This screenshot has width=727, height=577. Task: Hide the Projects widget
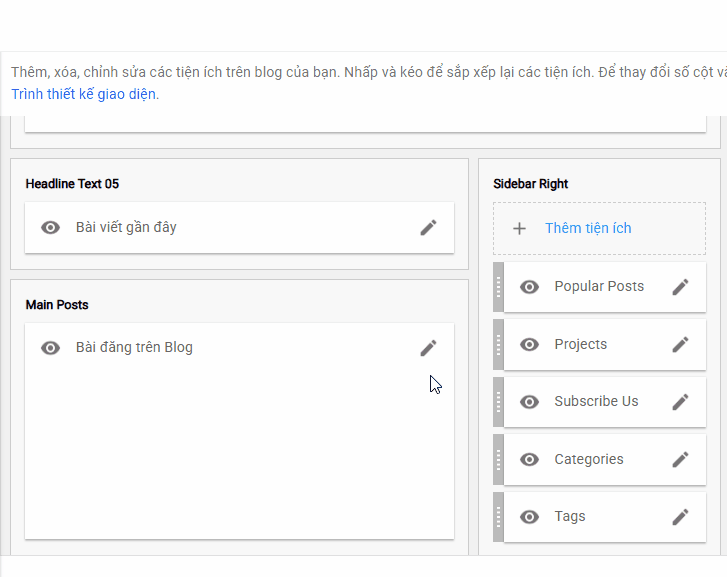click(x=529, y=345)
